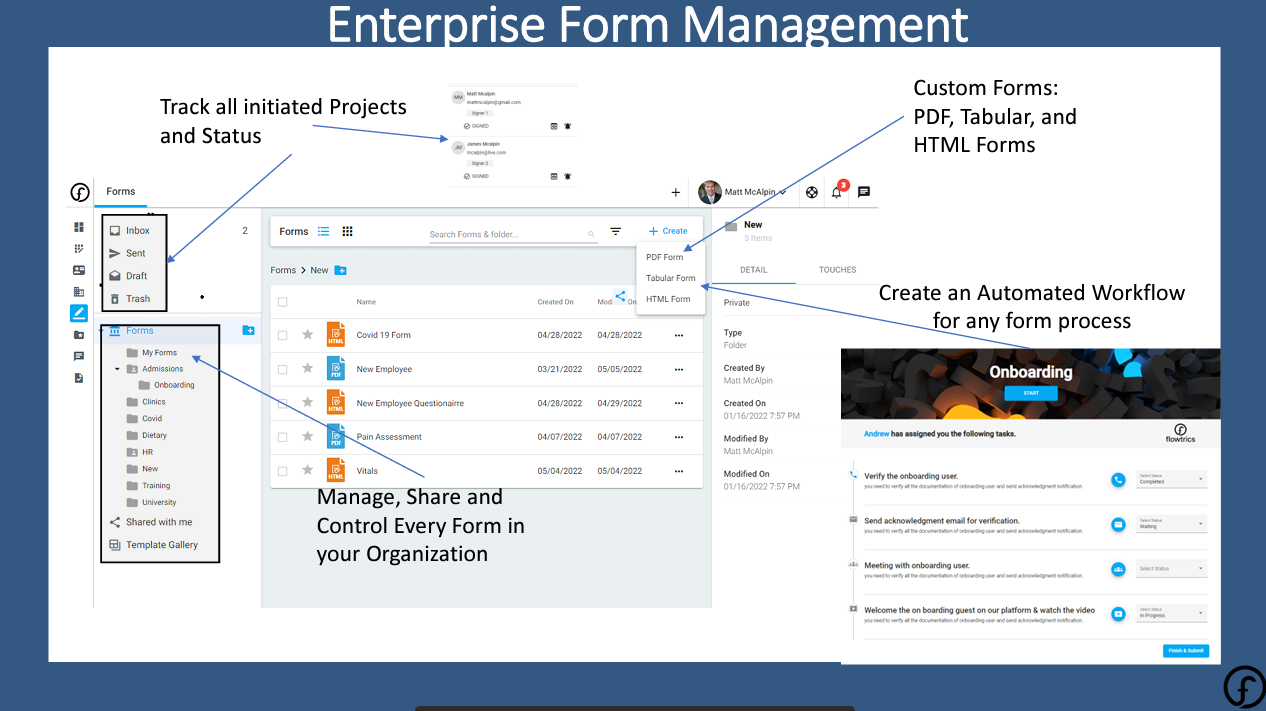
Task: Click the Search Forms & folder field
Action: (512, 234)
